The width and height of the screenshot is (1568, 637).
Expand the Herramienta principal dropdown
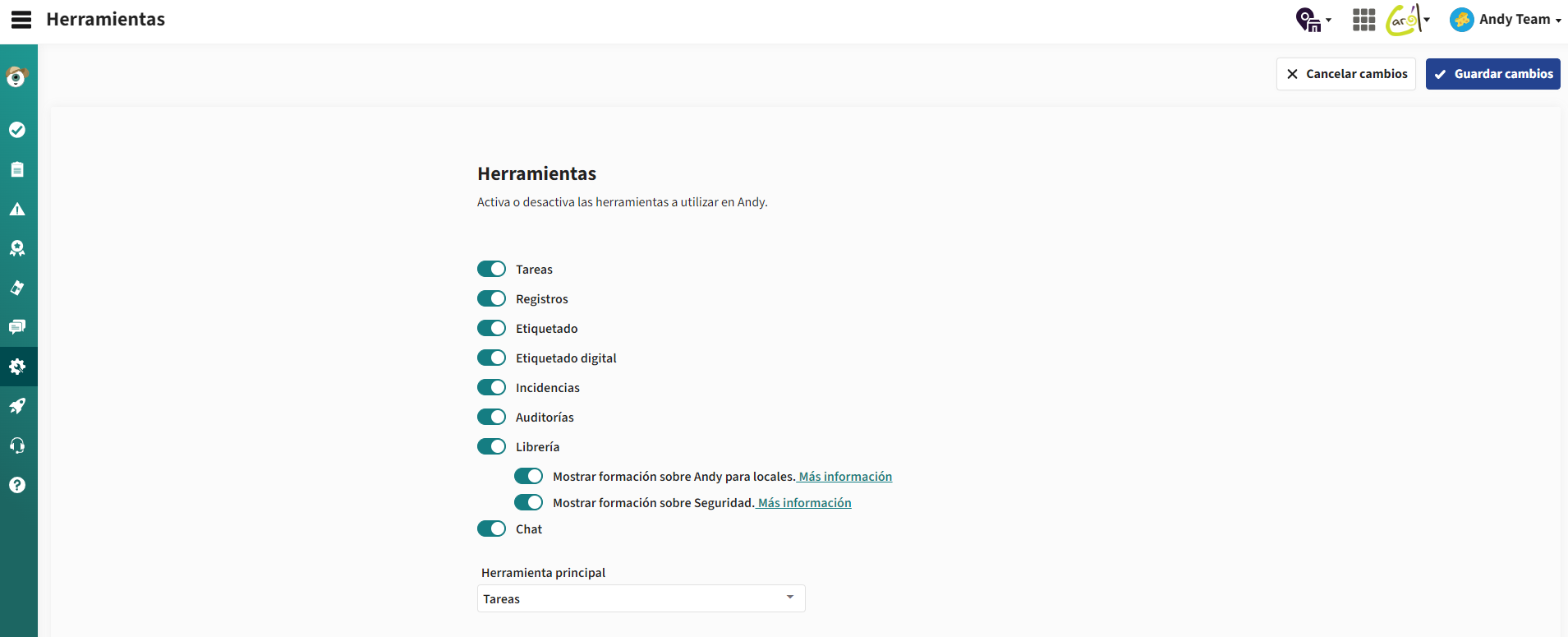641,598
